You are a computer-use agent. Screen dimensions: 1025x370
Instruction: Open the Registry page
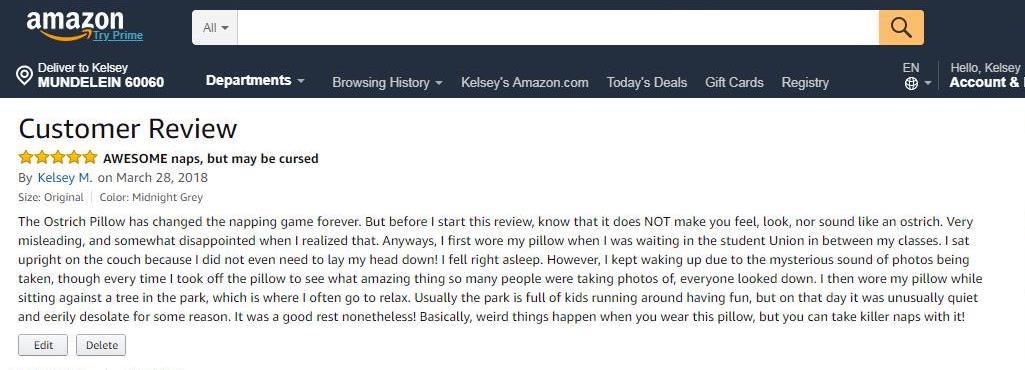805,82
